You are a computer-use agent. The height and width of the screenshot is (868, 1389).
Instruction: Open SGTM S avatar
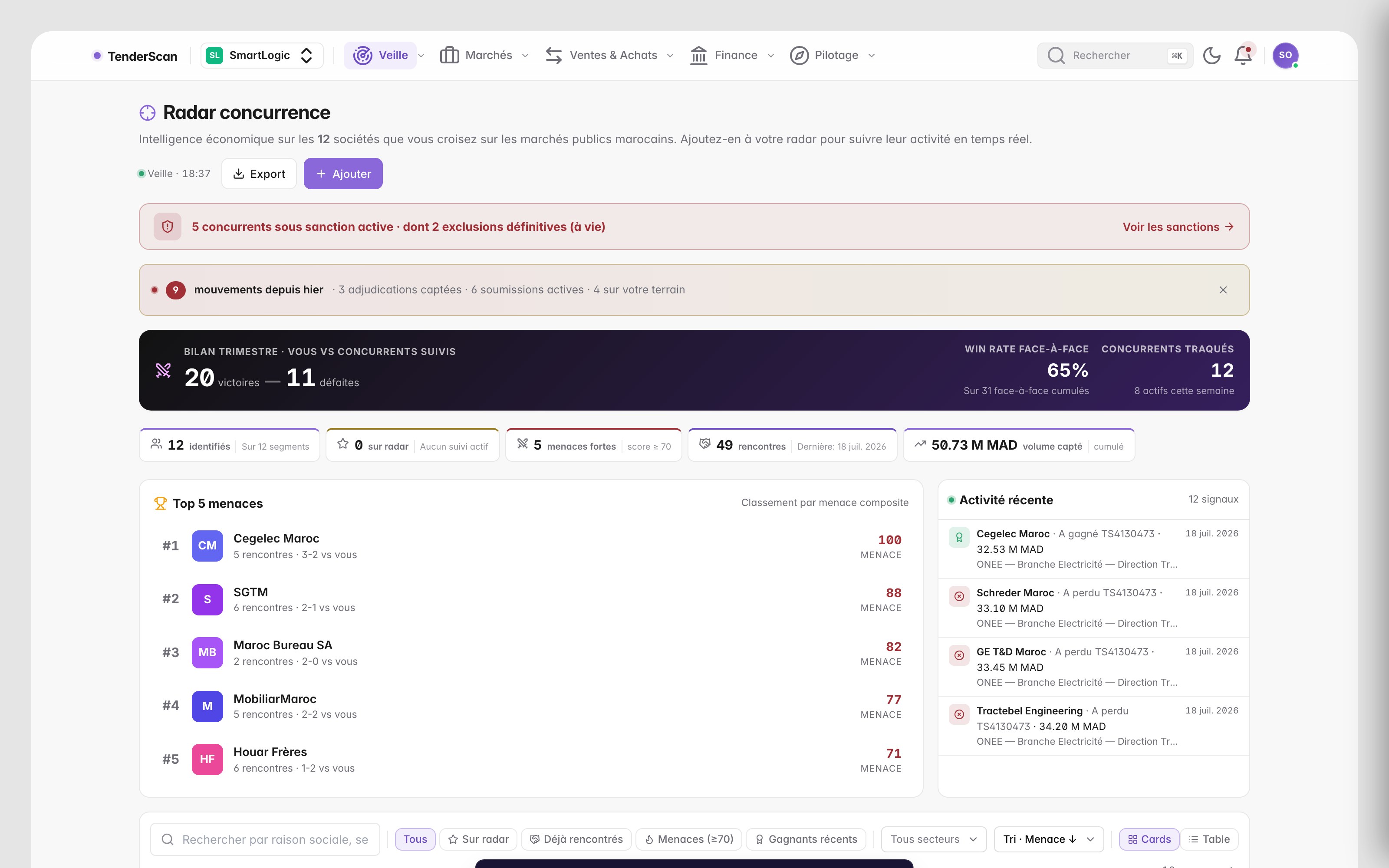coord(207,599)
